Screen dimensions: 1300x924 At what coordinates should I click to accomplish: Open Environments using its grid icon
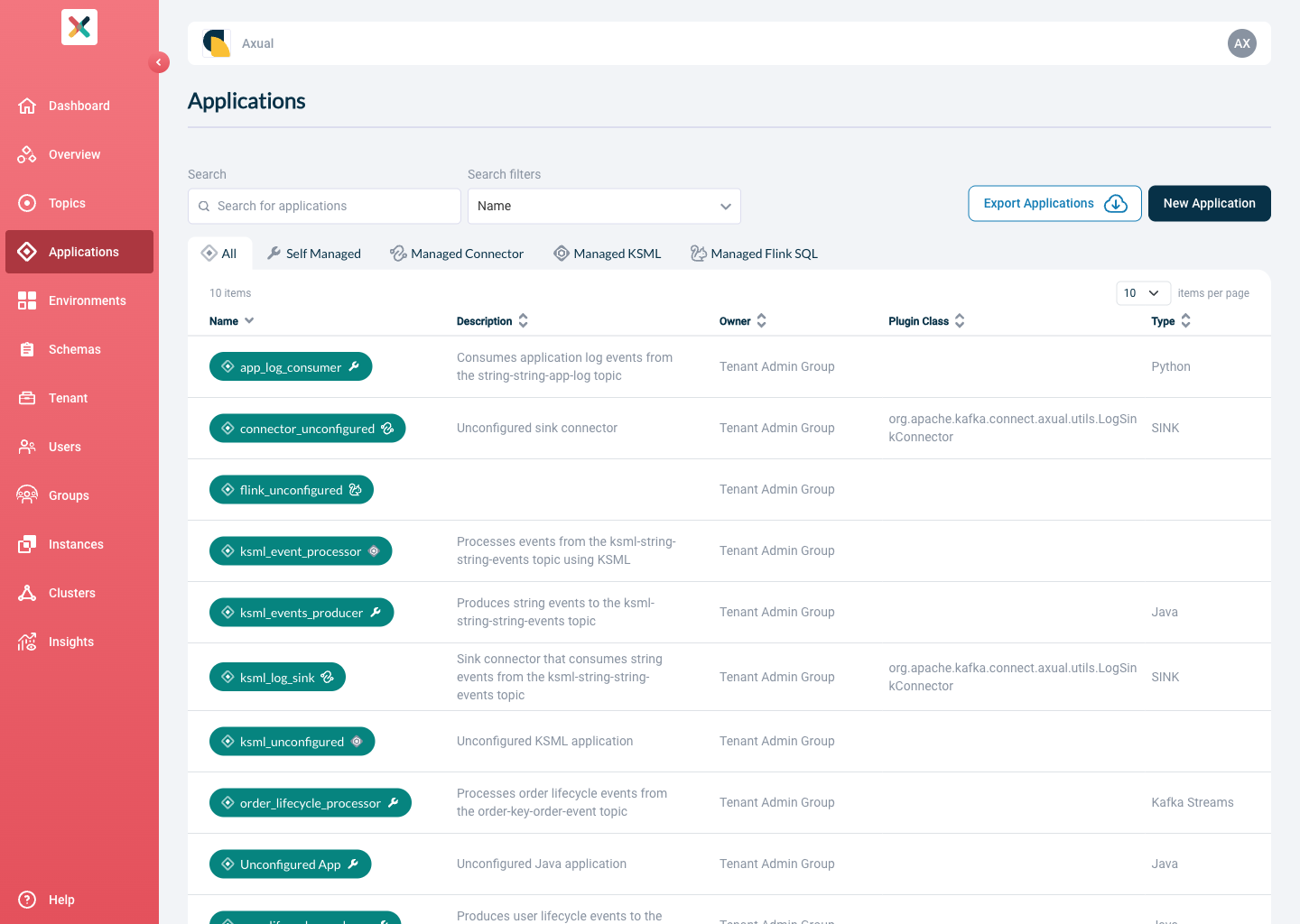click(27, 300)
